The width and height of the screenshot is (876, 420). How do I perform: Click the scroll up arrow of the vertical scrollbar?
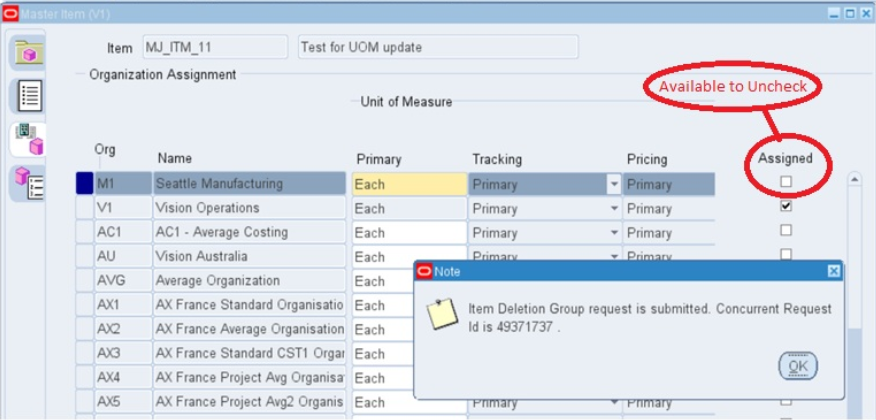[x=854, y=181]
